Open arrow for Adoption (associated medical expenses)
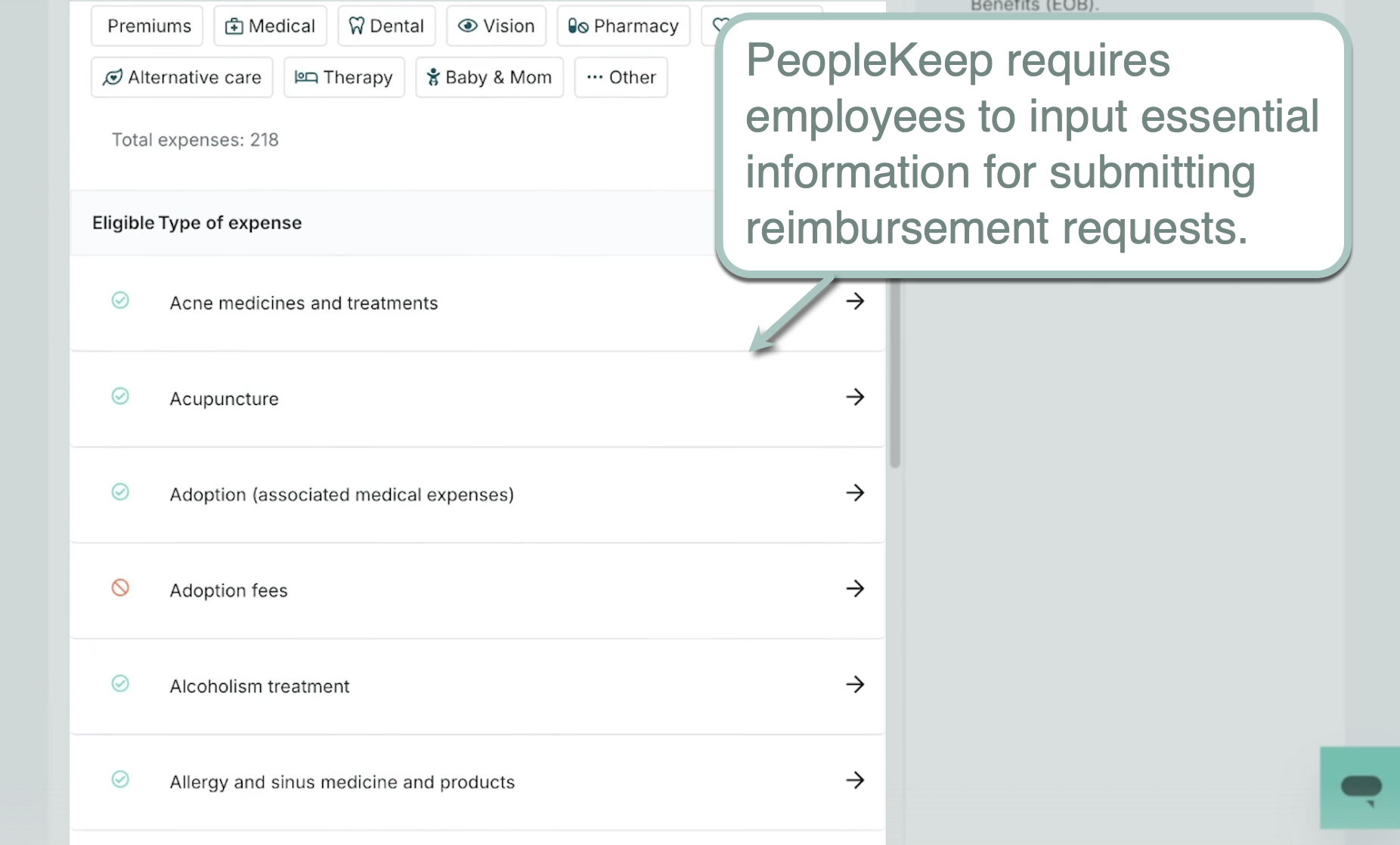Screen dimensions: 1400x845 point(855,494)
